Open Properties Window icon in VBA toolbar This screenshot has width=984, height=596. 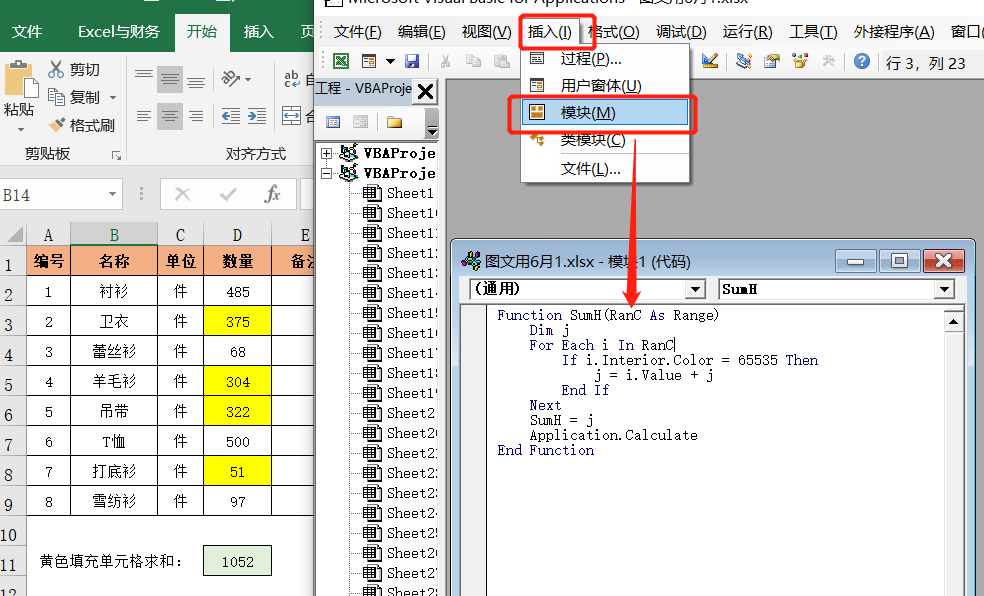(772, 61)
